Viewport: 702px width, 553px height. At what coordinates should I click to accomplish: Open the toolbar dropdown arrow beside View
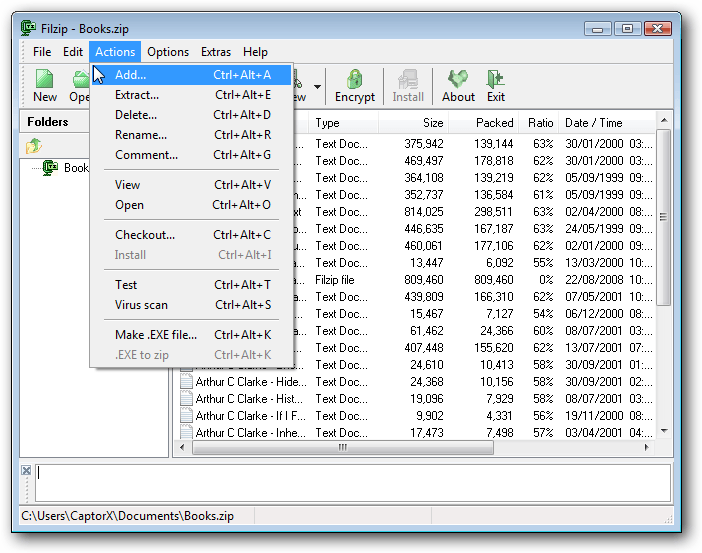coord(317,86)
